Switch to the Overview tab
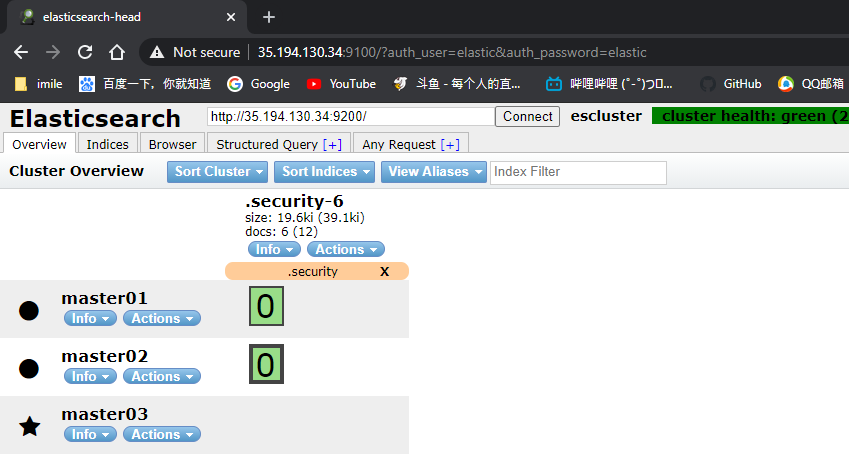Image resolution: width=849 pixels, height=474 pixels. click(x=39, y=145)
